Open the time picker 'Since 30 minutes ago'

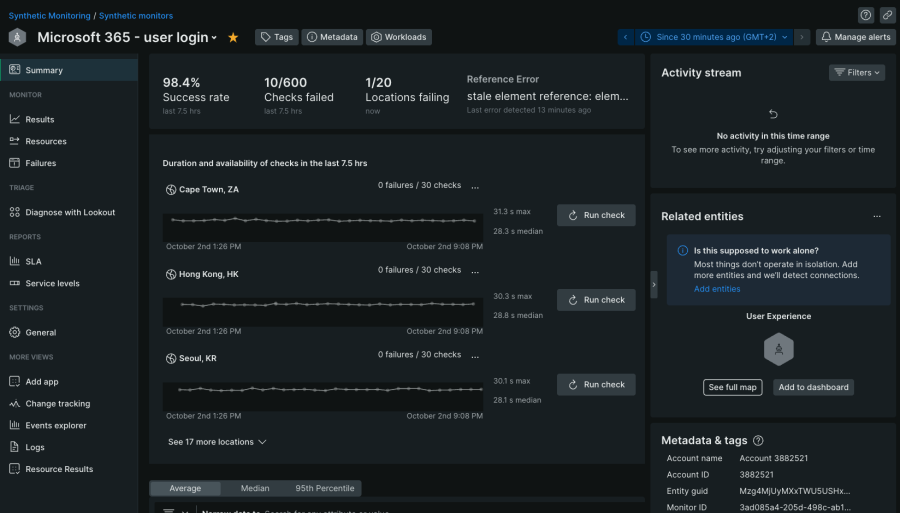(714, 37)
